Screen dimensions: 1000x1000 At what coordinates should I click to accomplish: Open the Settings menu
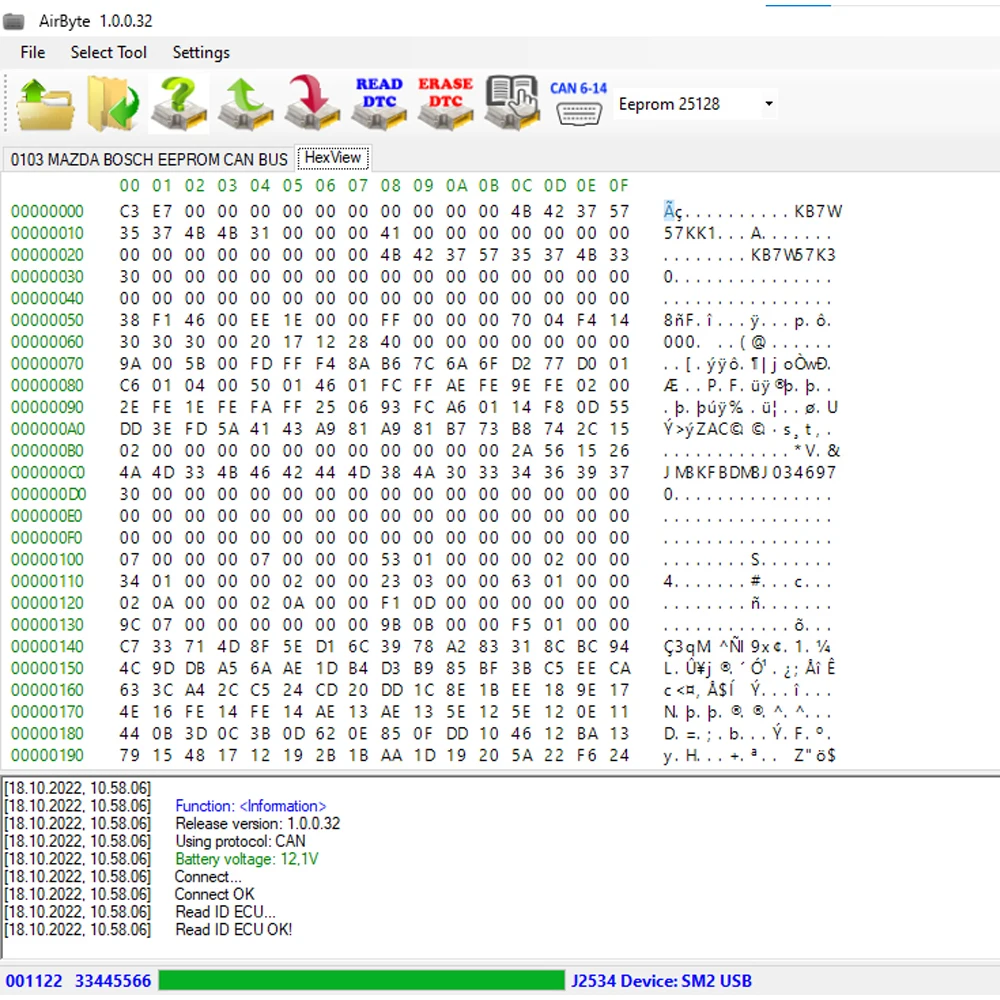click(x=201, y=52)
